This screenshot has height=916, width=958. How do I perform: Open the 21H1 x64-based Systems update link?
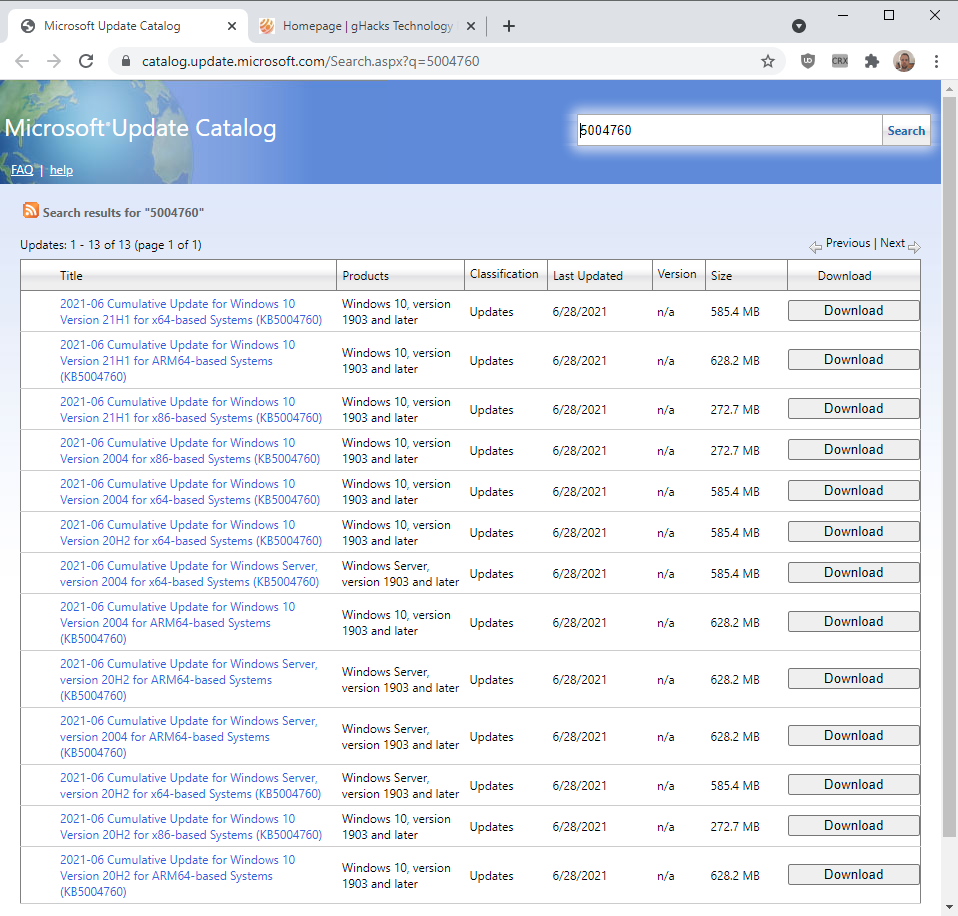191,312
